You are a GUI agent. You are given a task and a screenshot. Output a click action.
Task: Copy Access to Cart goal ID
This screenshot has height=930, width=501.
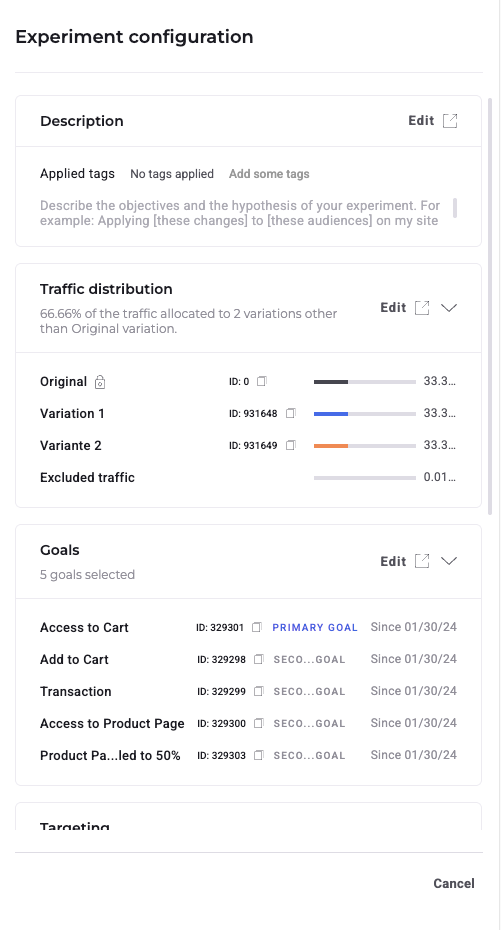pyautogui.click(x=257, y=628)
